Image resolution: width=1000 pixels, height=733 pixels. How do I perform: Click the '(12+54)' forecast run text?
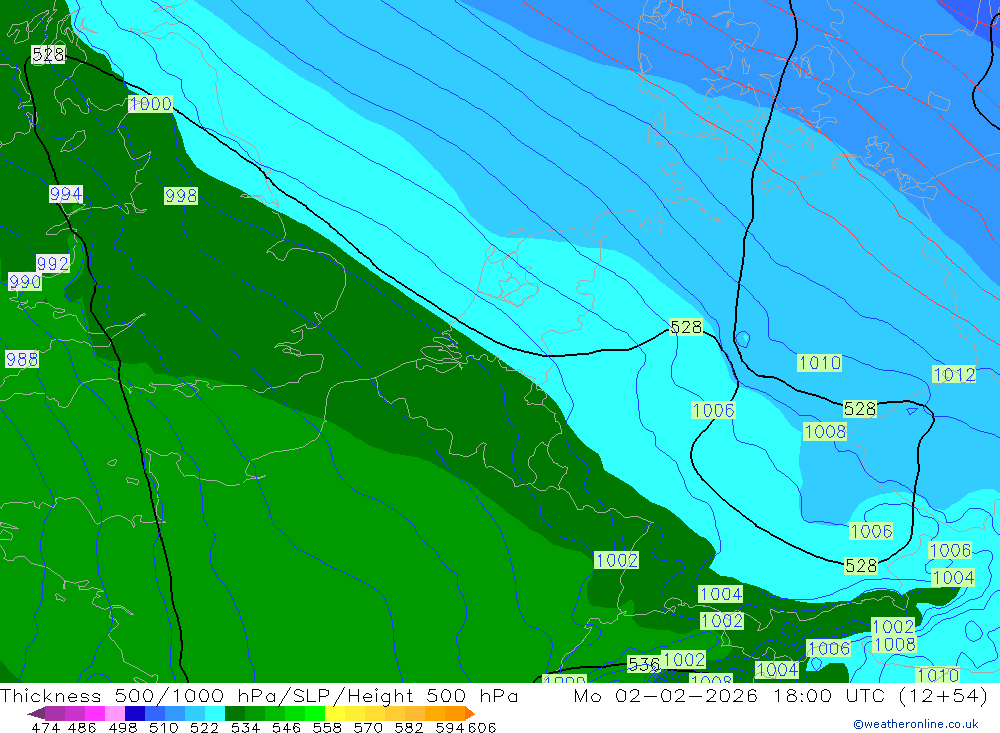[x=943, y=696]
